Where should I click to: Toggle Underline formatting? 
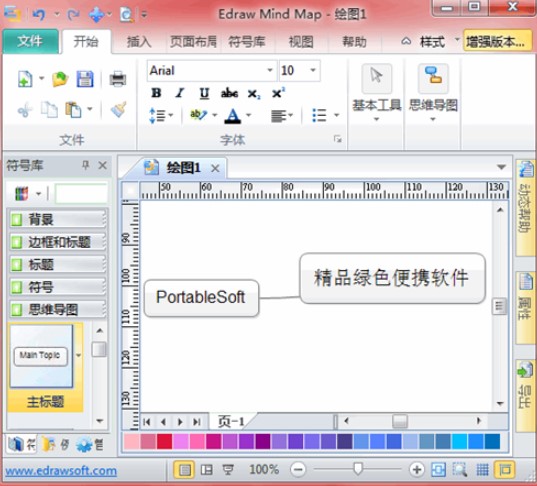204,93
